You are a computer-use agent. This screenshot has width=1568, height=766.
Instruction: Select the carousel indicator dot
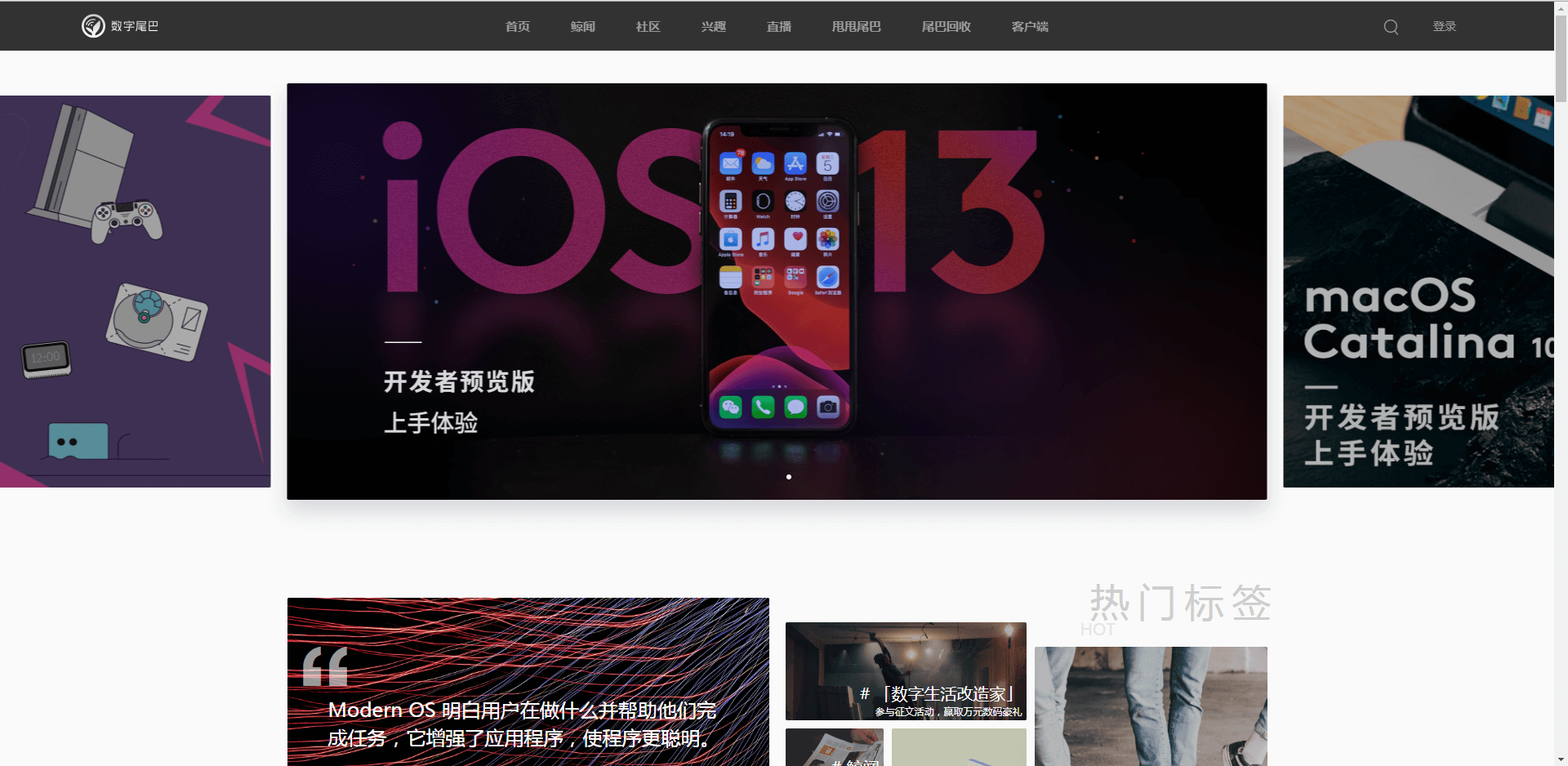tap(789, 477)
